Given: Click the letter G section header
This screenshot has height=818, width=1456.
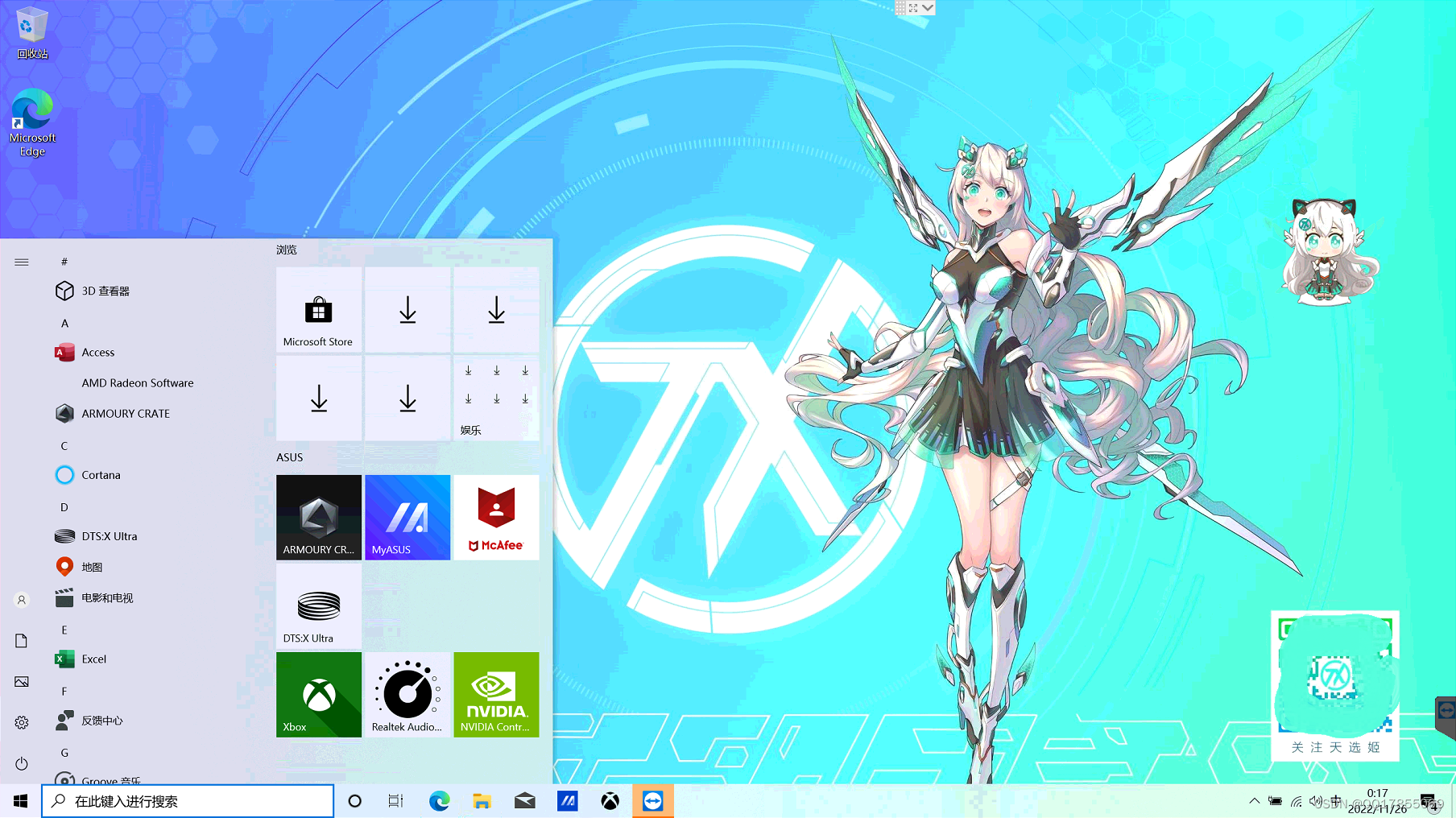Looking at the screenshot, I should click(64, 753).
